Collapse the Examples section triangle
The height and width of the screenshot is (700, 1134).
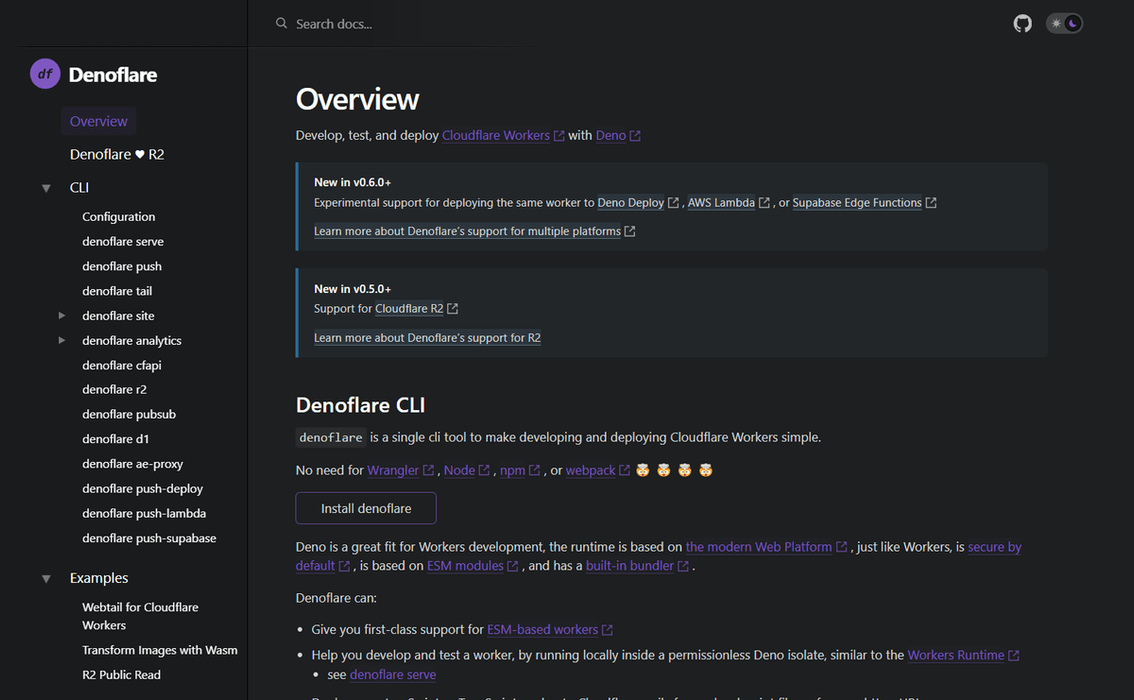[46, 579]
